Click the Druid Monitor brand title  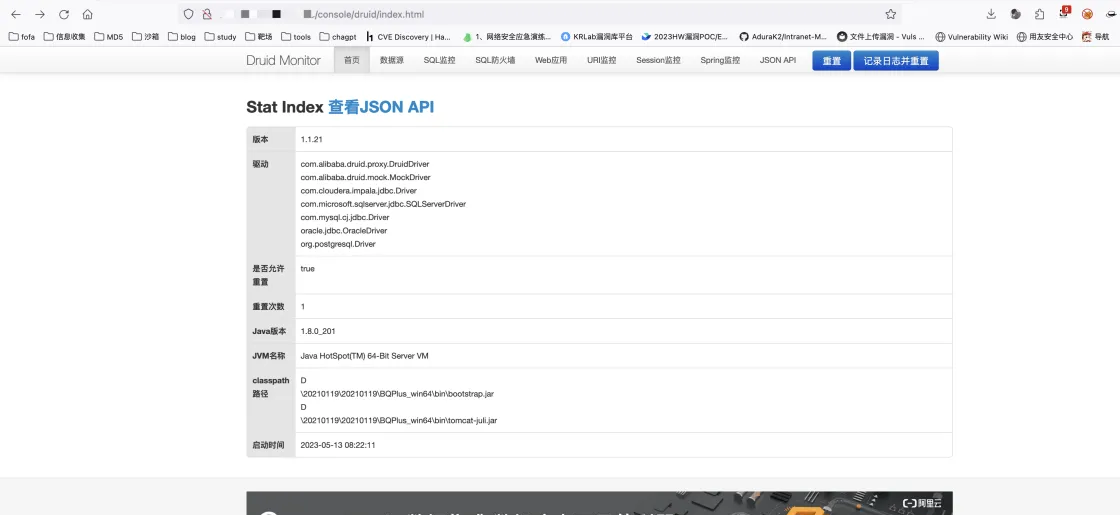point(284,61)
